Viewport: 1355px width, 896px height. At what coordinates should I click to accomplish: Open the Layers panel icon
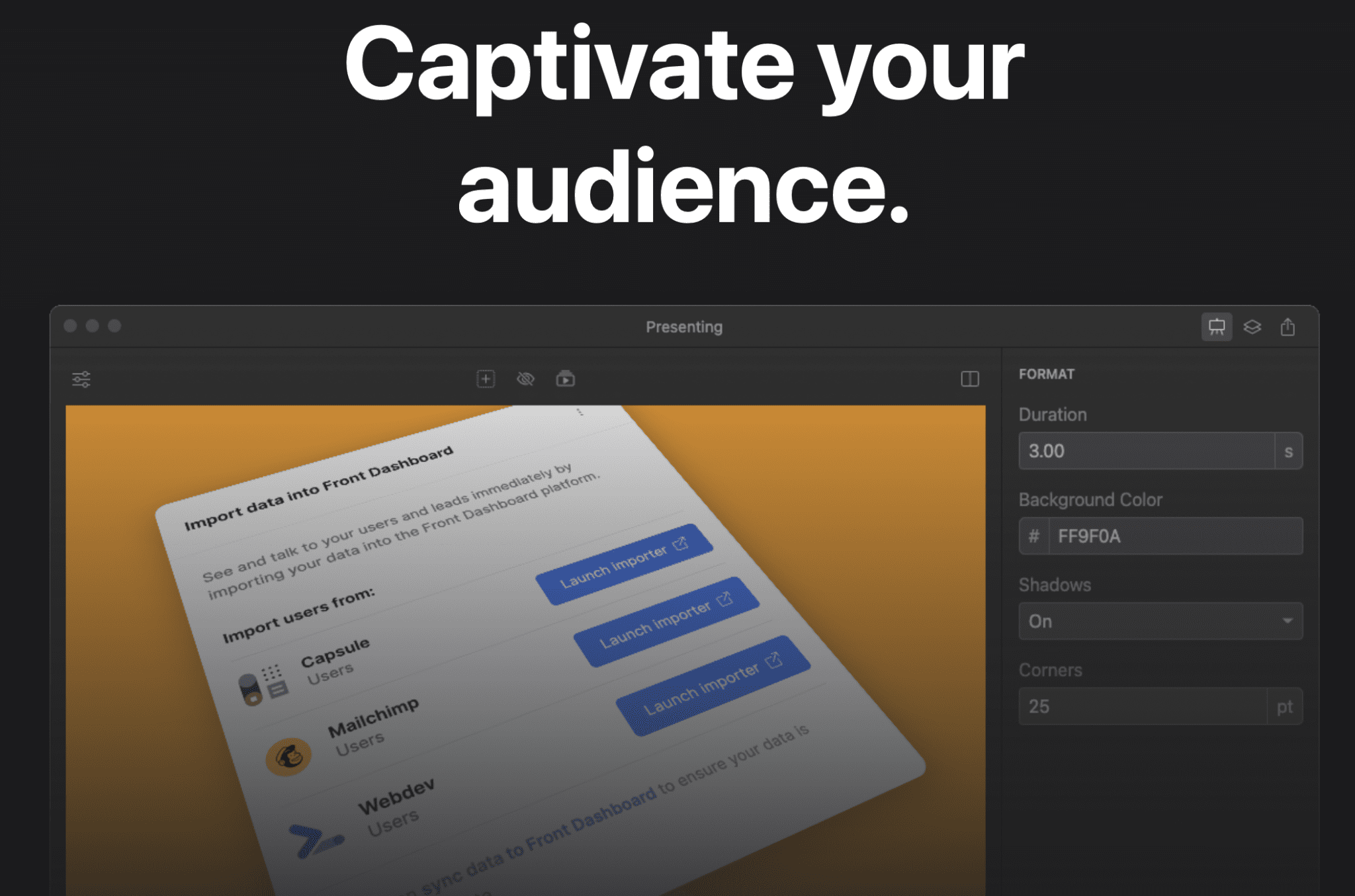(x=1252, y=327)
